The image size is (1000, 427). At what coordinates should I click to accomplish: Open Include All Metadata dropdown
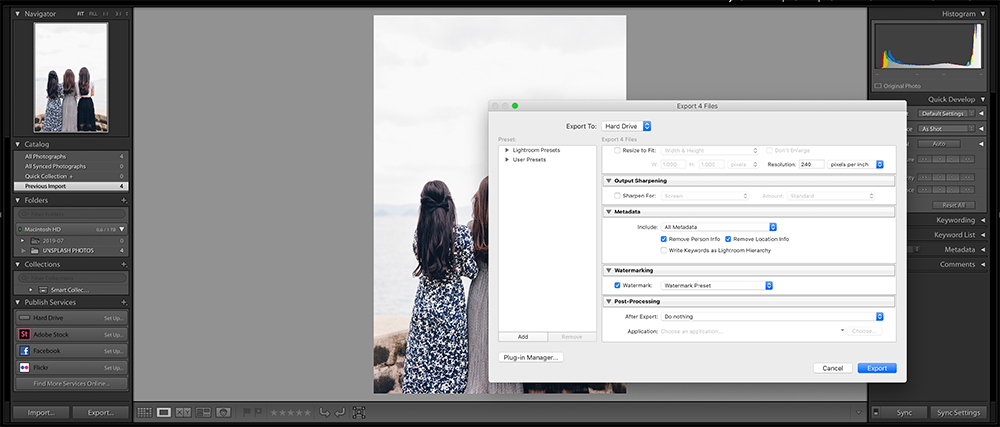click(719, 227)
